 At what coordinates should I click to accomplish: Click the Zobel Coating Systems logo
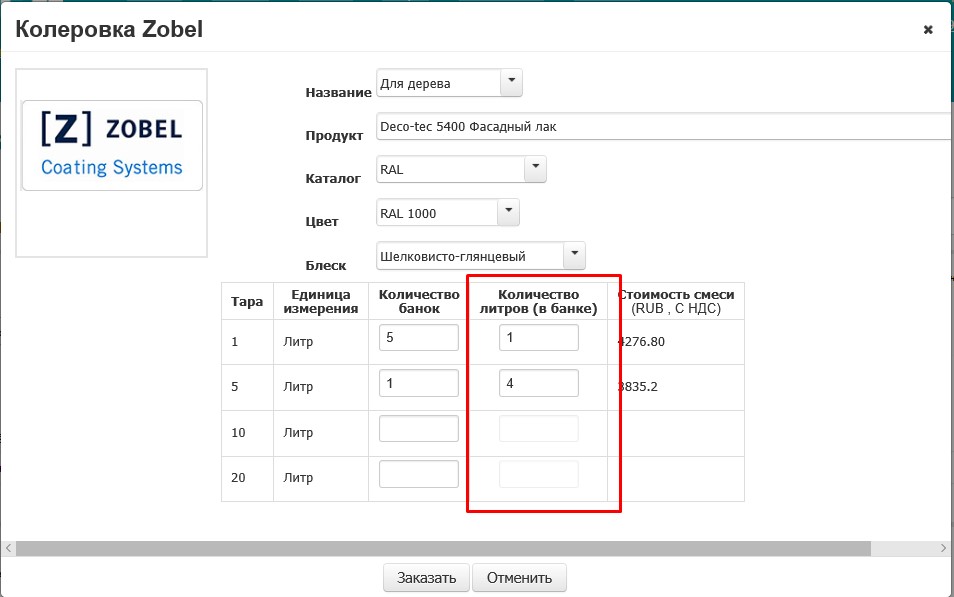tap(112, 146)
